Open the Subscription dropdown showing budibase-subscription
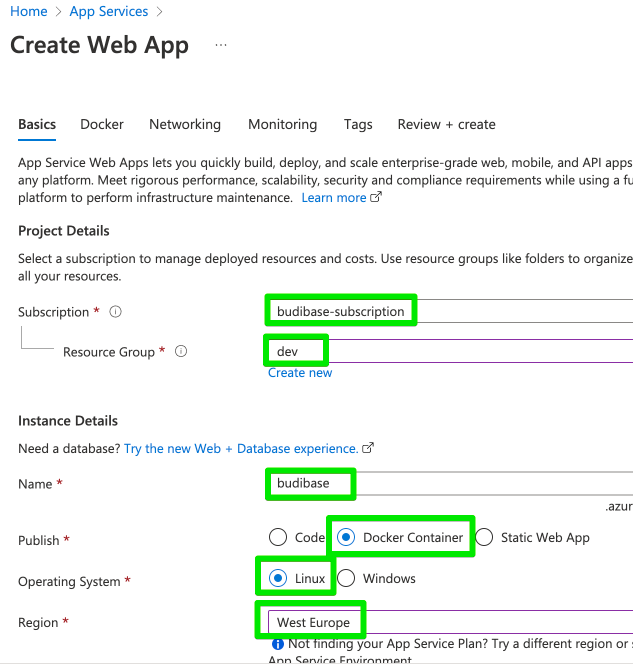The width and height of the screenshot is (633, 667). pos(451,311)
